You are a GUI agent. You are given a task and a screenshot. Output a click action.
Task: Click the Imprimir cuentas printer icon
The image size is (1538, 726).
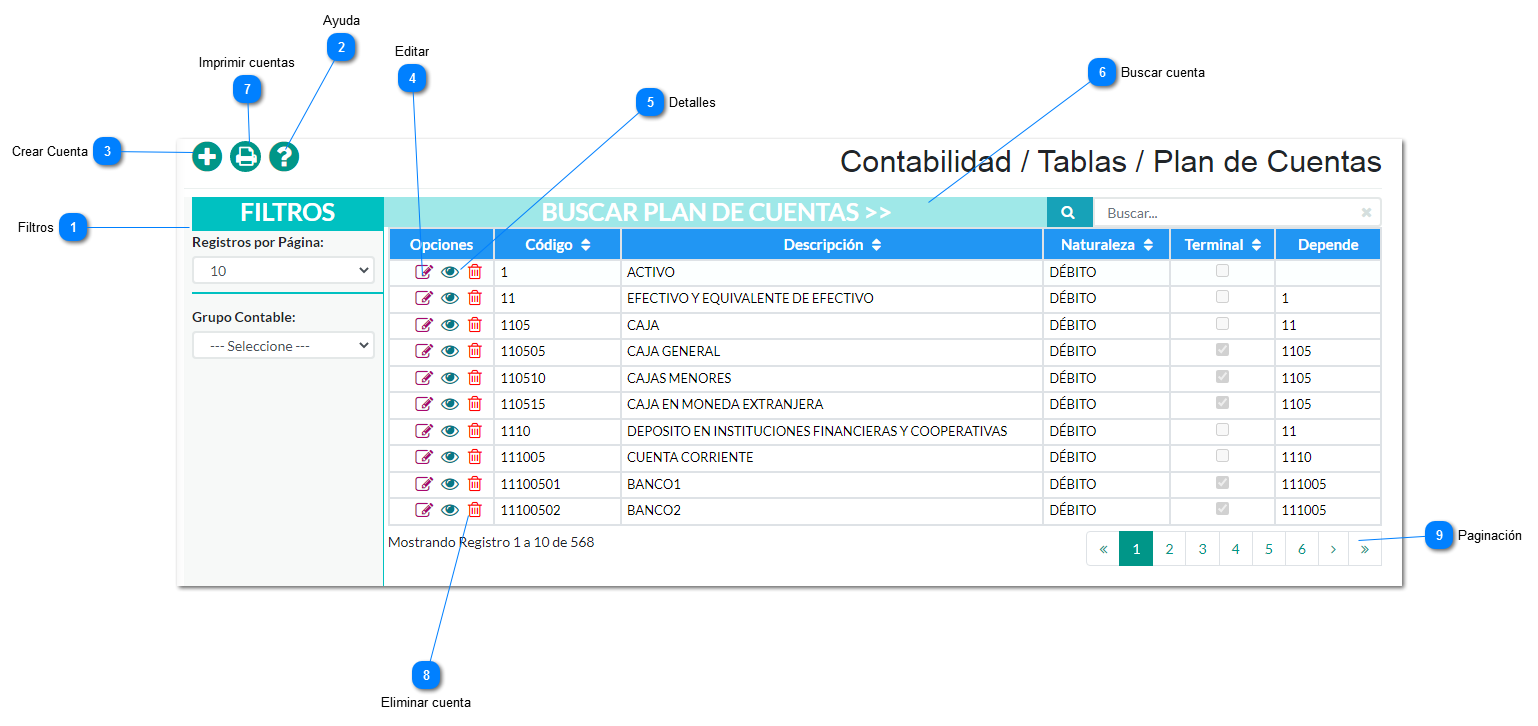[245, 156]
